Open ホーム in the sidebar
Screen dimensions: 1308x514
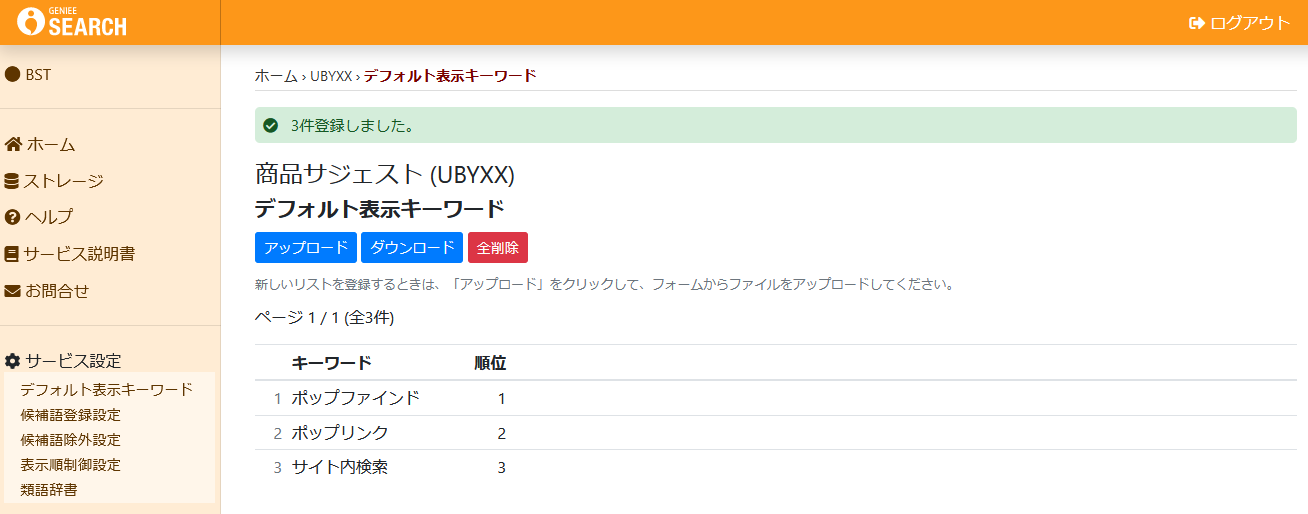click(x=51, y=144)
